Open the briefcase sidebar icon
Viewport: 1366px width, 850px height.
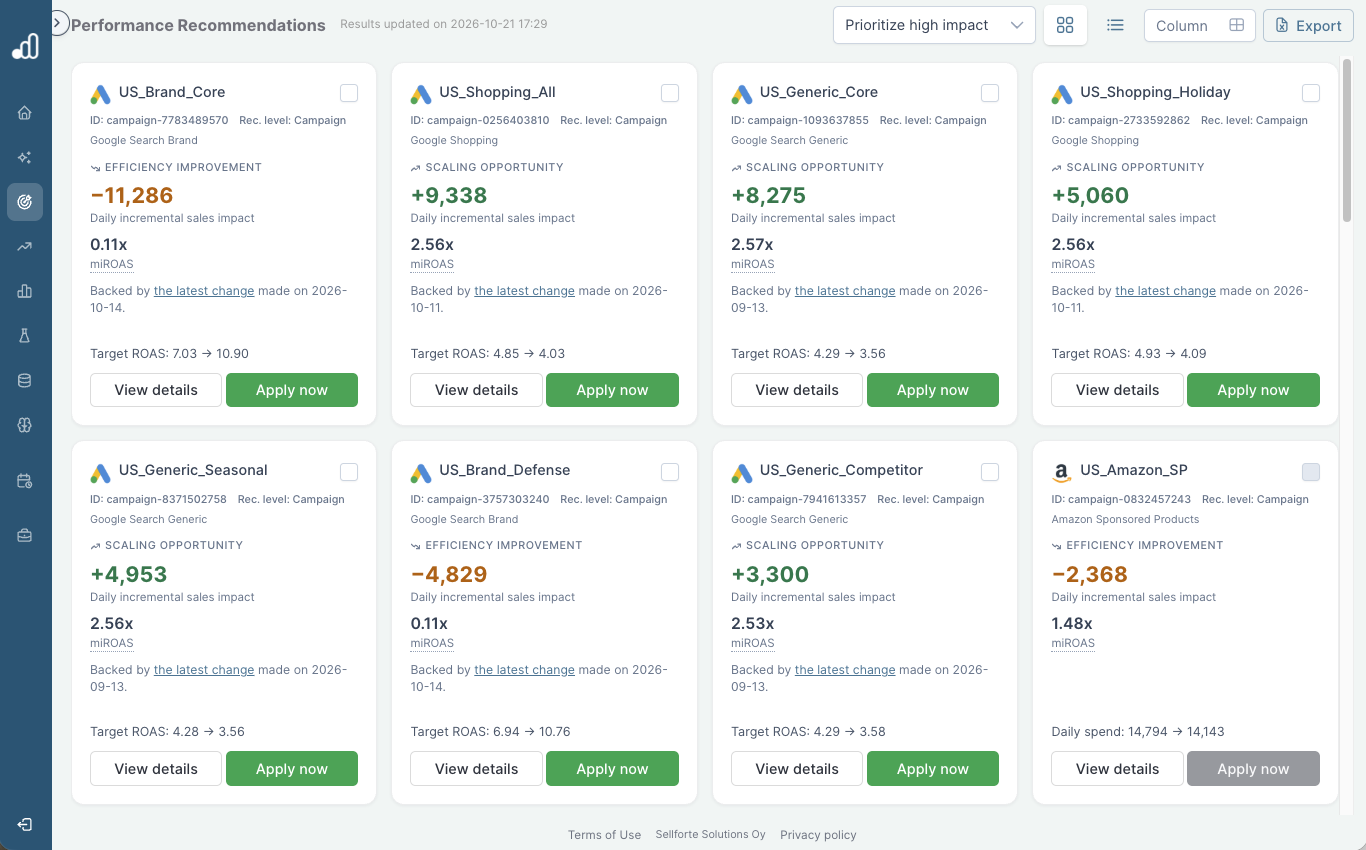(25, 536)
